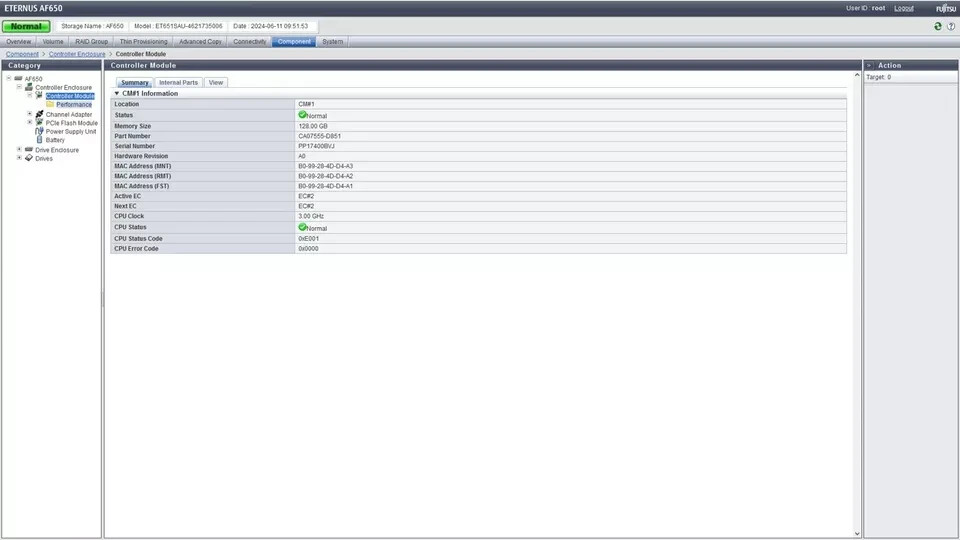Click the PCIe Flash Module icon
The width and height of the screenshot is (960, 540).
click(39, 123)
